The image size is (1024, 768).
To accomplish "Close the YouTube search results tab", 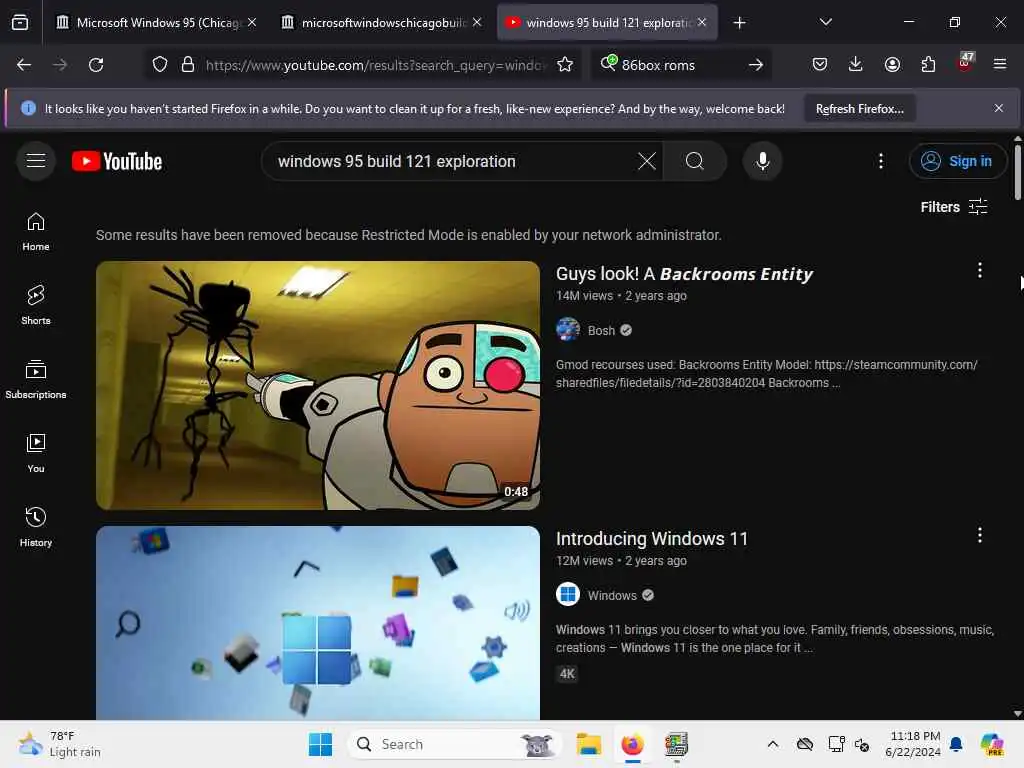I will pos(702,23).
